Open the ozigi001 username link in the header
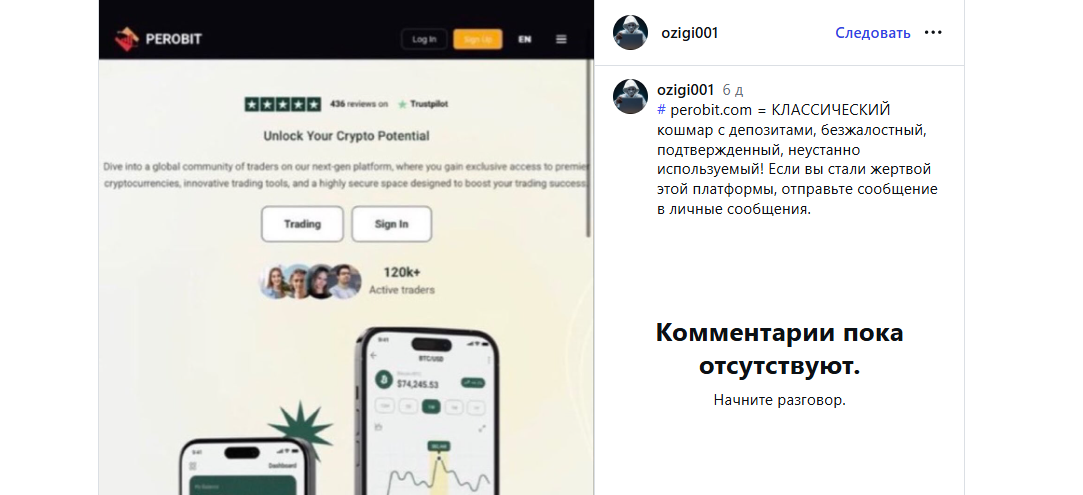1083x495 pixels. click(689, 32)
